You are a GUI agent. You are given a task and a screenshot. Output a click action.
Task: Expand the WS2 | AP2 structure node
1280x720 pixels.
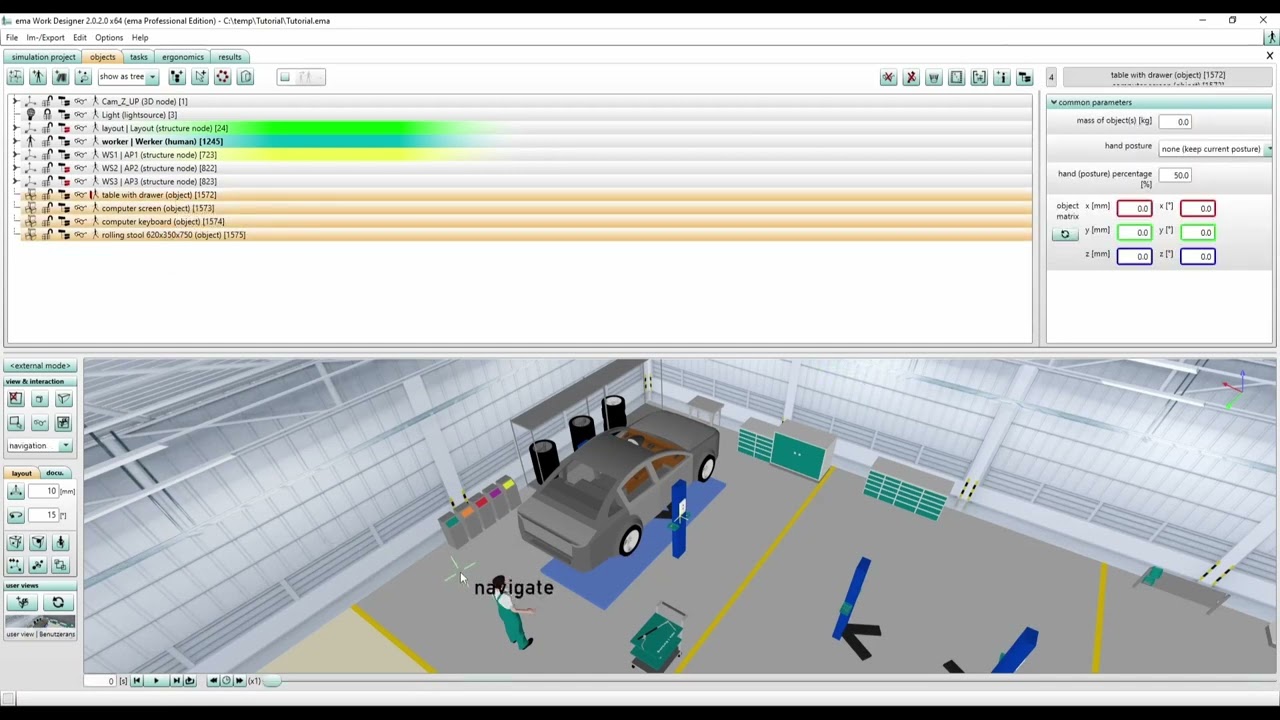tap(15, 168)
